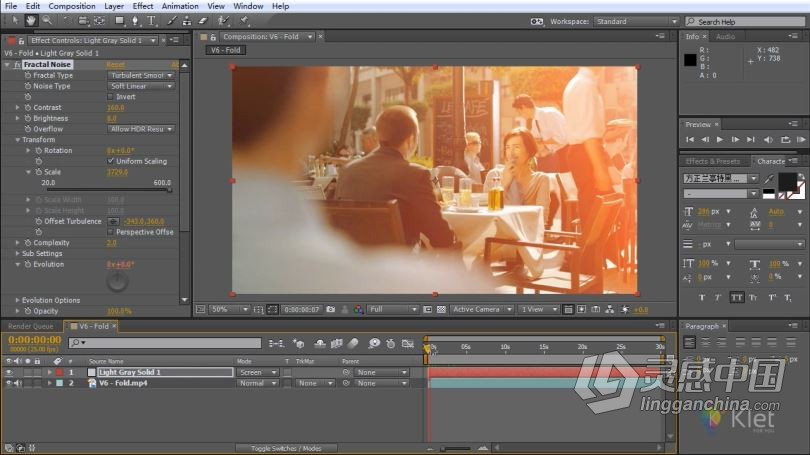Screen dimensions: 810x455
Task: Toggle loop option in Preview panel
Action: coord(785,139)
